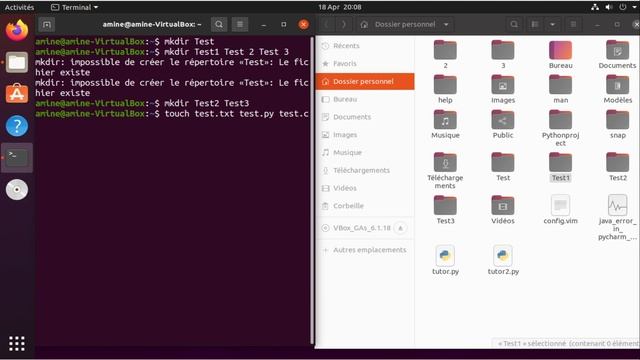The width and height of the screenshot is (640, 360).
Task: Open Images in the sidebar
Action: pos(365,135)
